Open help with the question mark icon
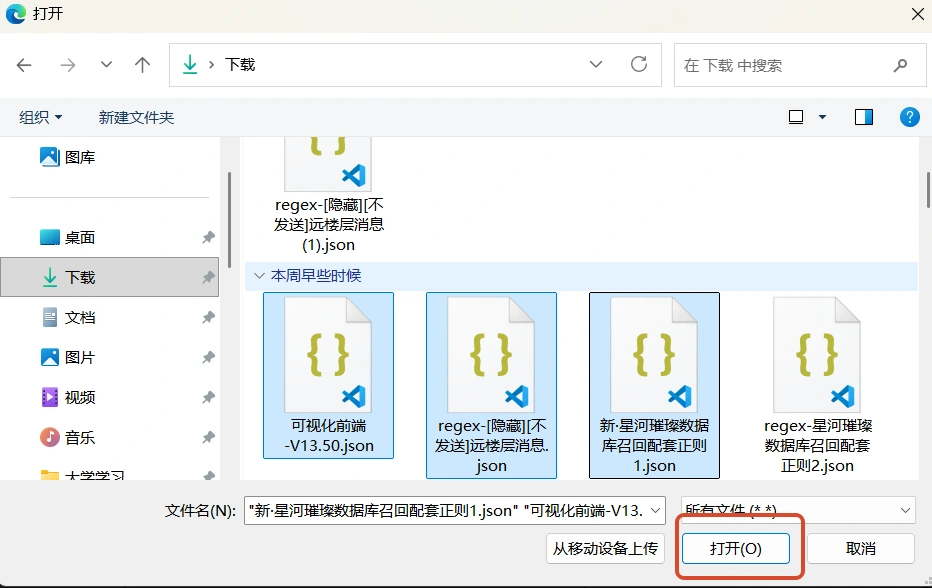932x588 pixels. tap(909, 117)
